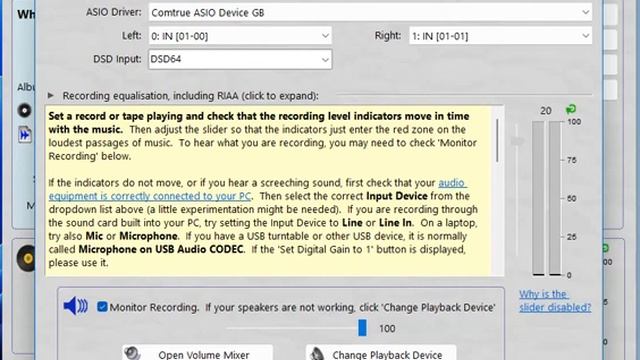Click the left recording level meter
The width and height of the screenshot is (640, 360).
(x=538, y=198)
